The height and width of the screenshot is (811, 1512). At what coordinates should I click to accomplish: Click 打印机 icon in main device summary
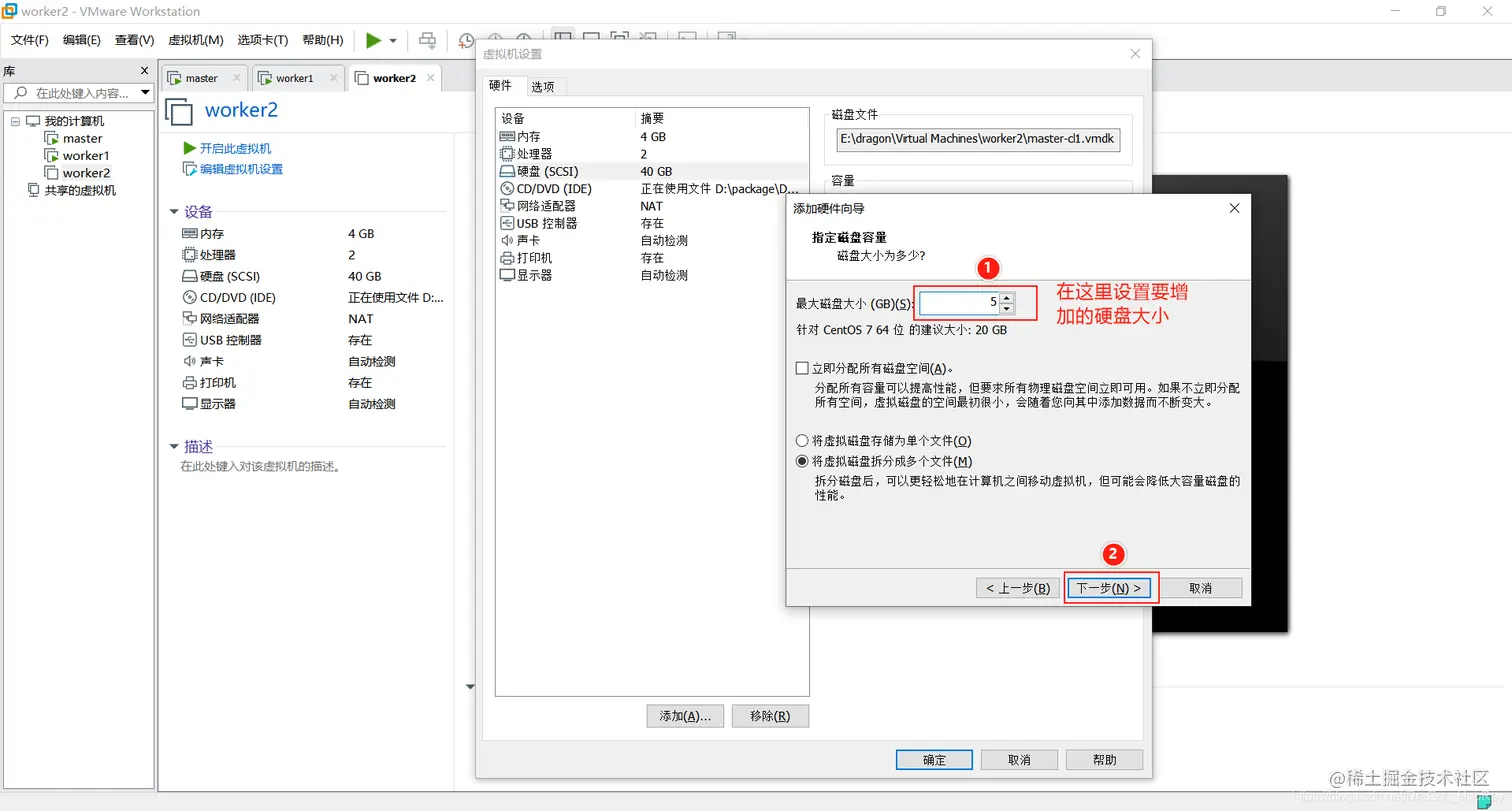[x=190, y=383]
